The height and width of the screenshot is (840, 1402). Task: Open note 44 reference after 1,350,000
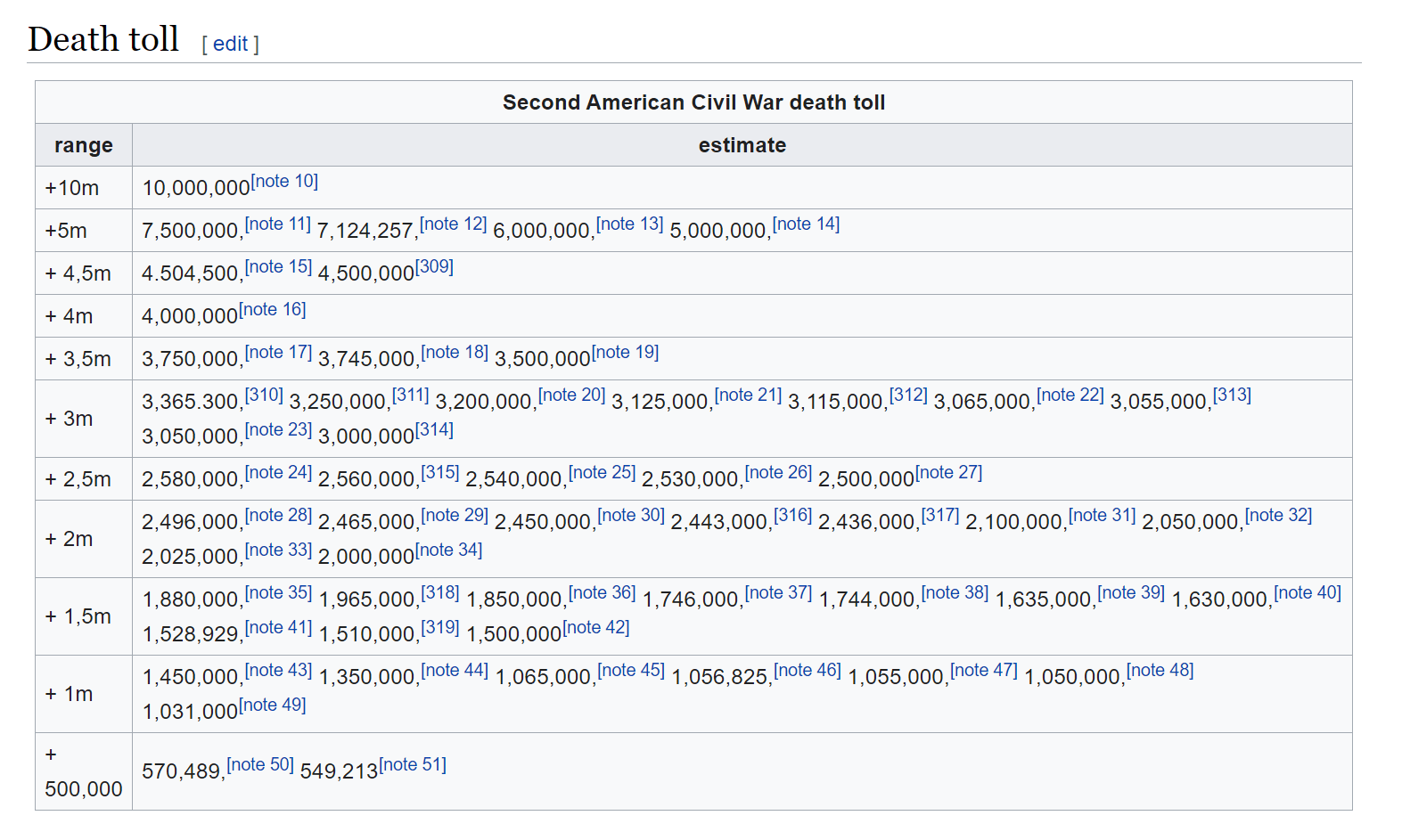coord(455,670)
